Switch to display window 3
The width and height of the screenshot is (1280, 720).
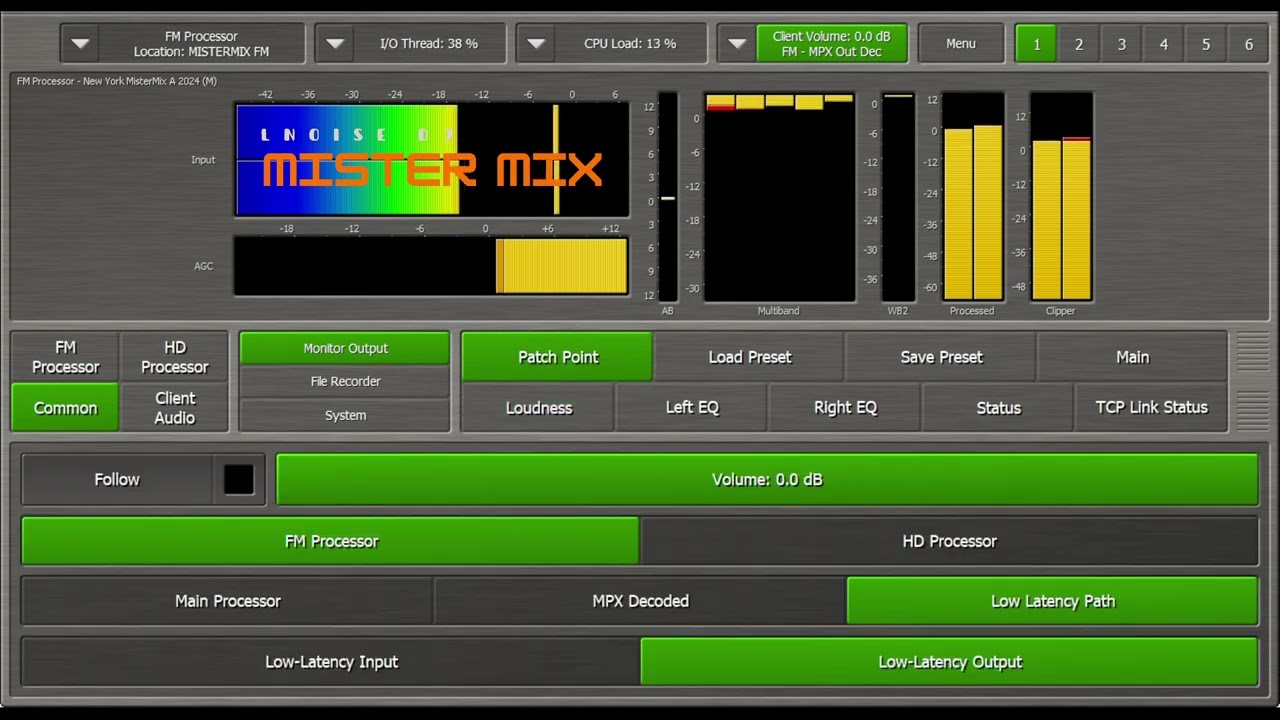click(x=1122, y=44)
